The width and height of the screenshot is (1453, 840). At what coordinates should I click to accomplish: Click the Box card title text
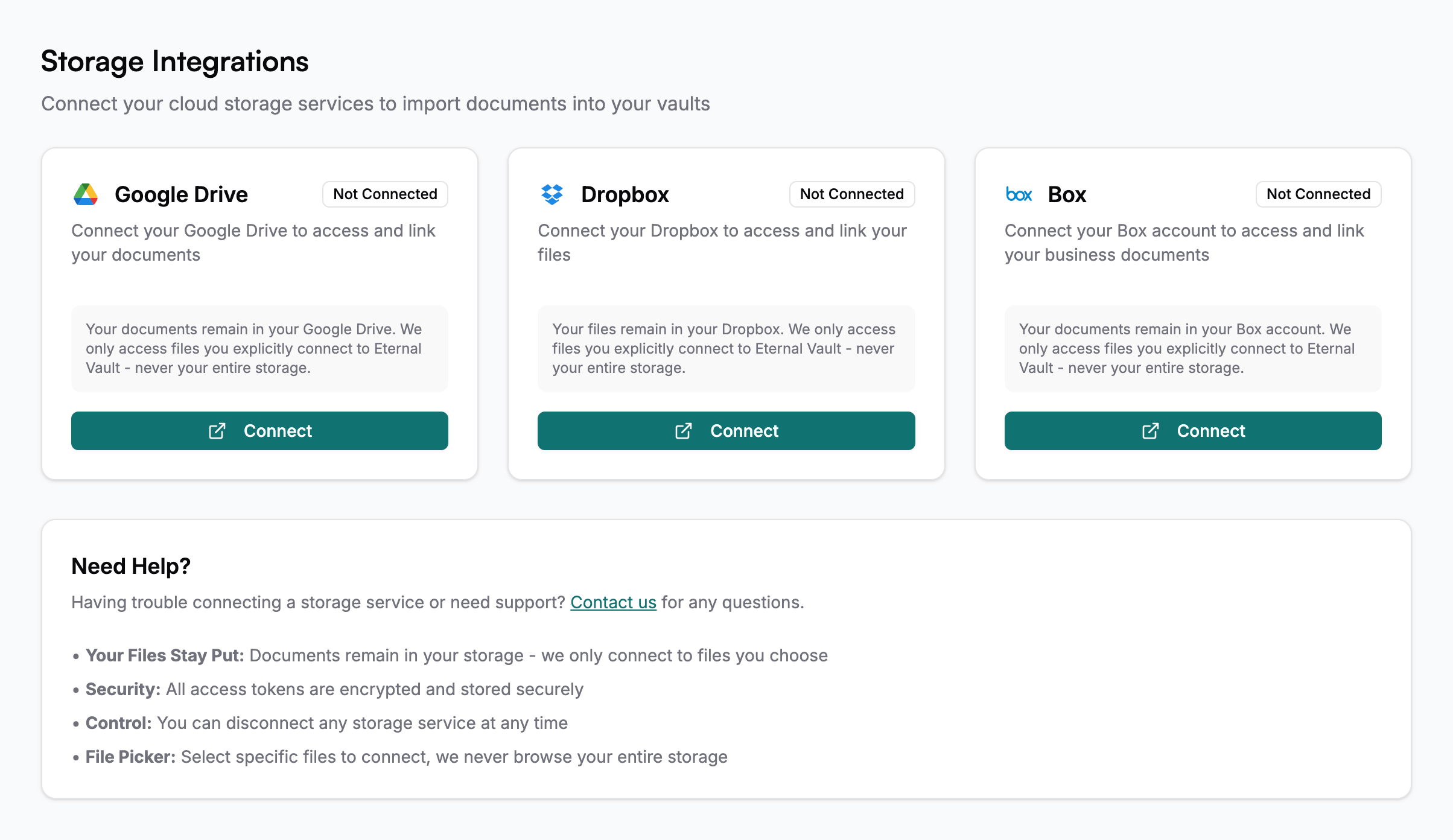pos(1067,194)
